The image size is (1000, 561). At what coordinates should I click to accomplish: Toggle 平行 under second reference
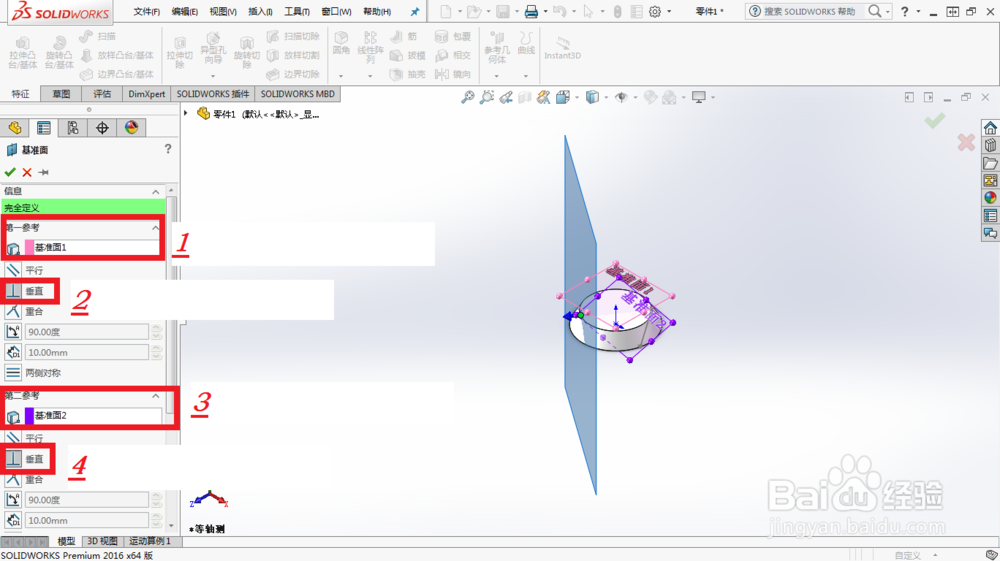pyautogui.click(x=13, y=439)
